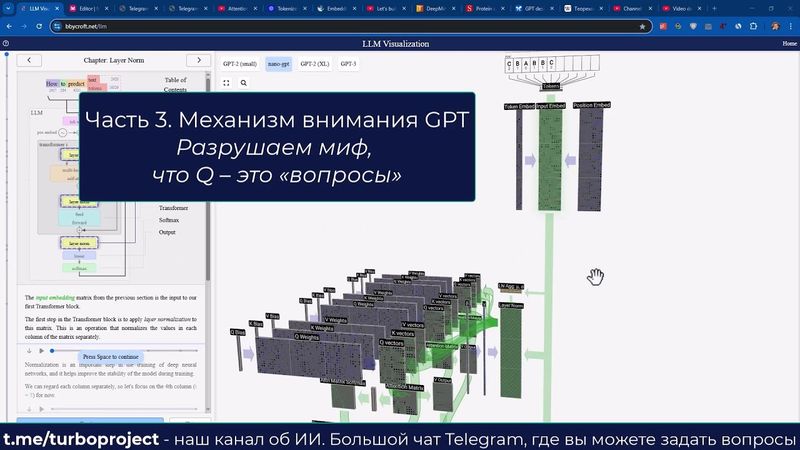Open the browser three-dot menu
The height and width of the screenshot is (450, 800).
tap(791, 26)
